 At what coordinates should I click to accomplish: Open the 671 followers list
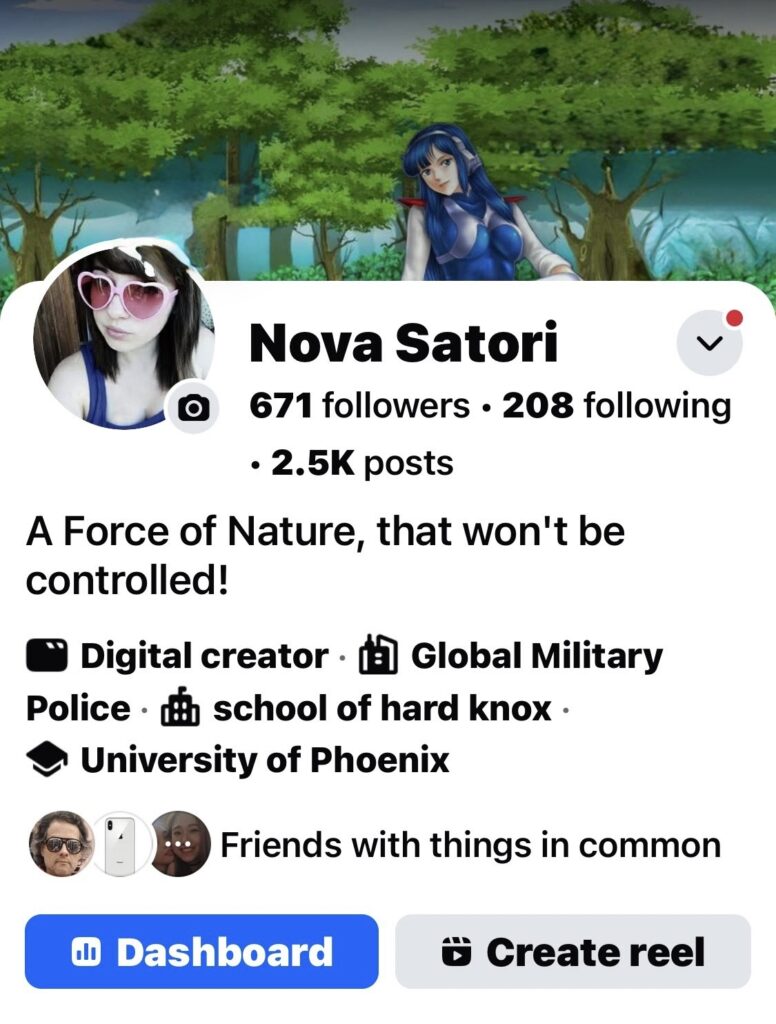tap(359, 406)
